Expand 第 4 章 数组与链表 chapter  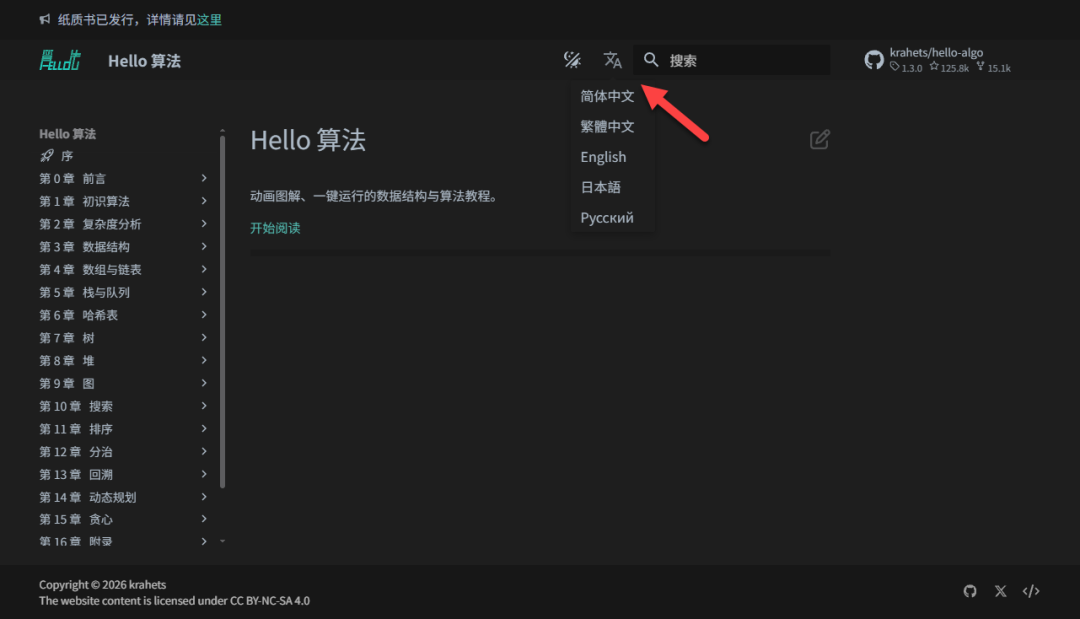[x=204, y=270]
